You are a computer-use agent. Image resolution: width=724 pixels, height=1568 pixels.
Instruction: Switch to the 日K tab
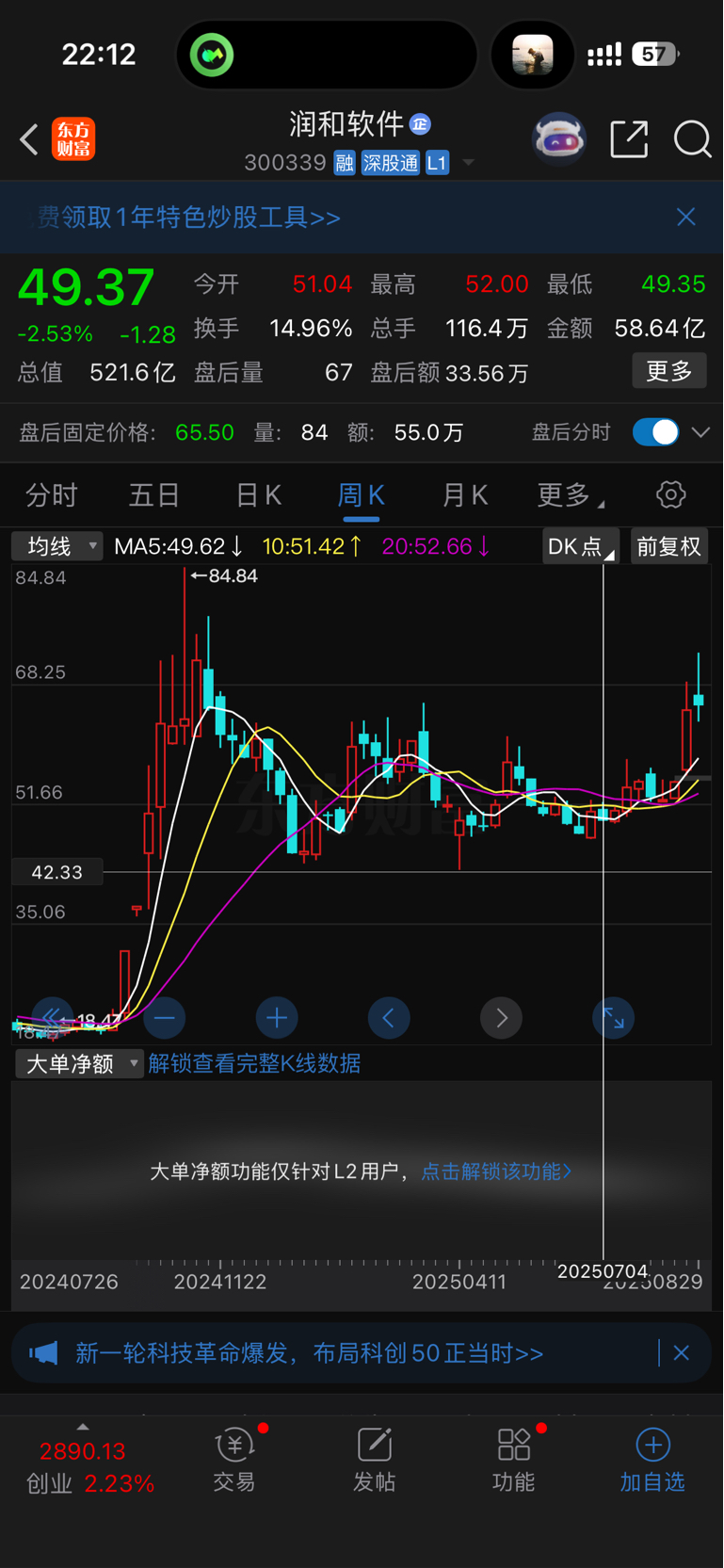coord(258,495)
